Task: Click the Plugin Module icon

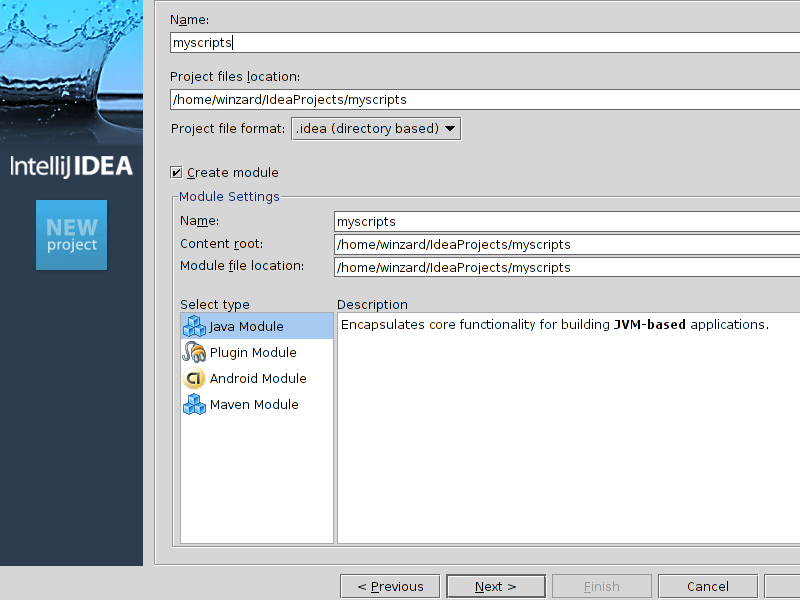Action: [194, 352]
